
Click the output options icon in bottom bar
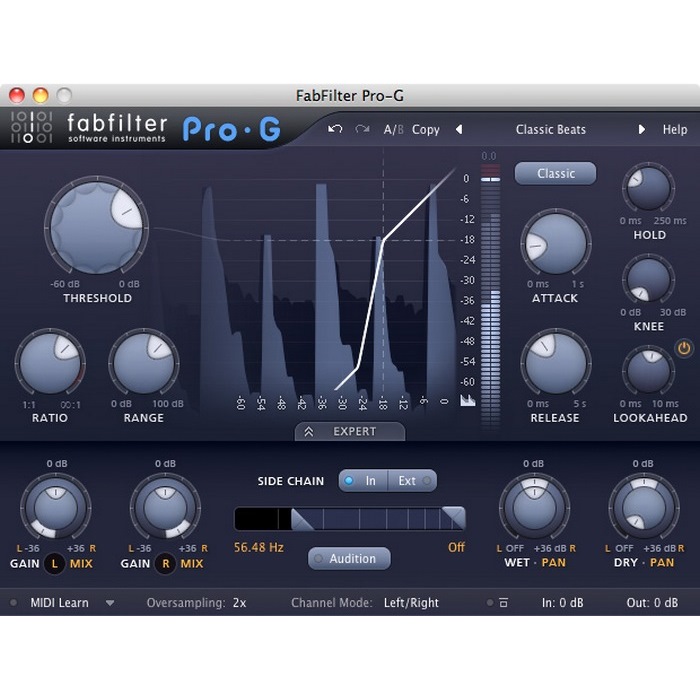point(503,603)
